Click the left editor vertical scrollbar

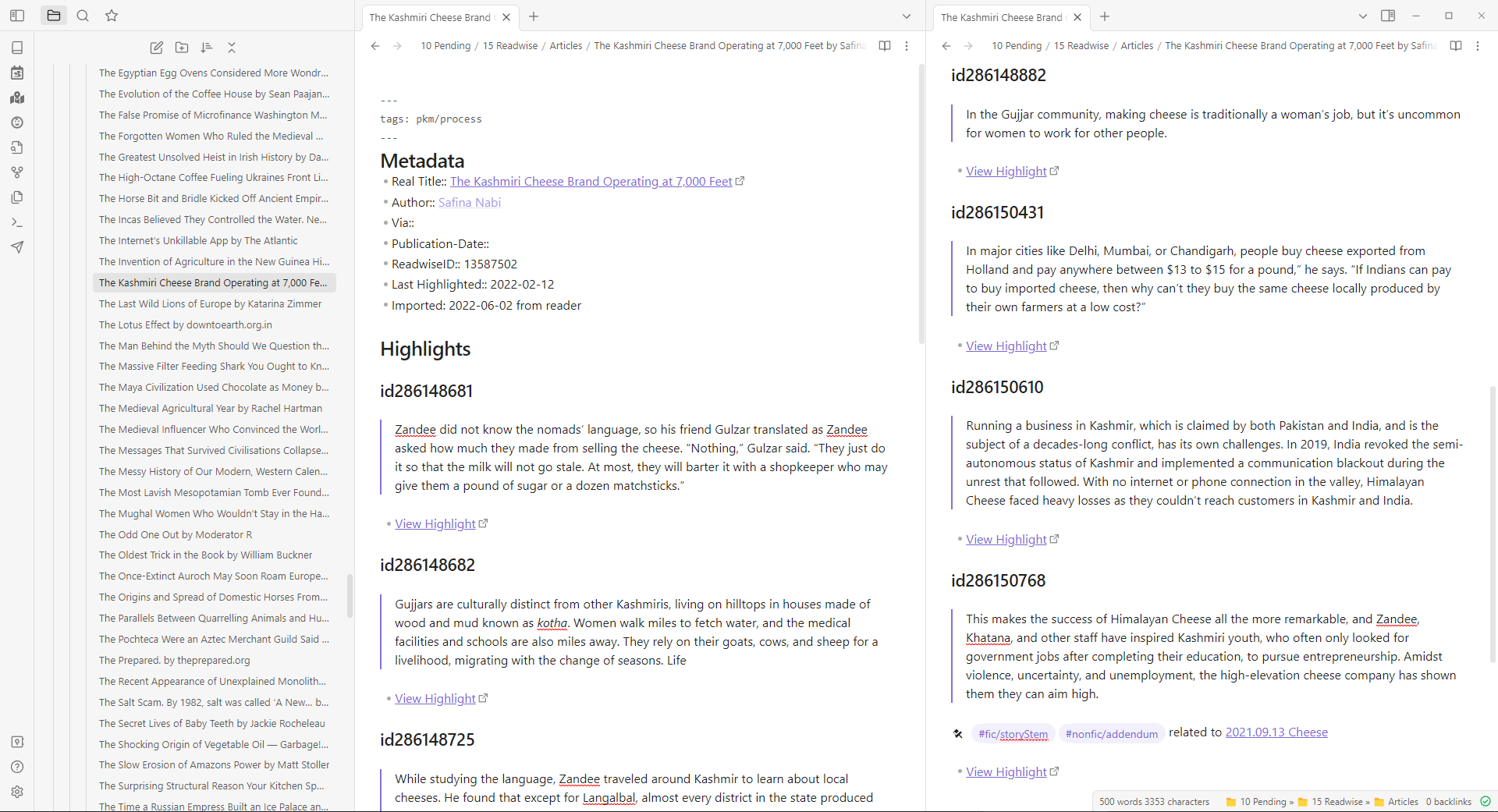(x=921, y=203)
